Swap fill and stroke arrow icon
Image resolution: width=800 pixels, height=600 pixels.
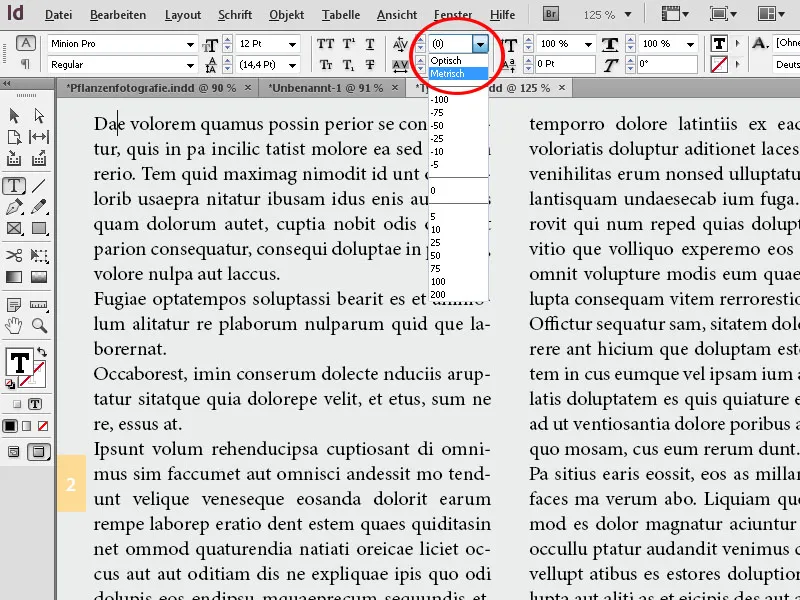(x=42, y=352)
